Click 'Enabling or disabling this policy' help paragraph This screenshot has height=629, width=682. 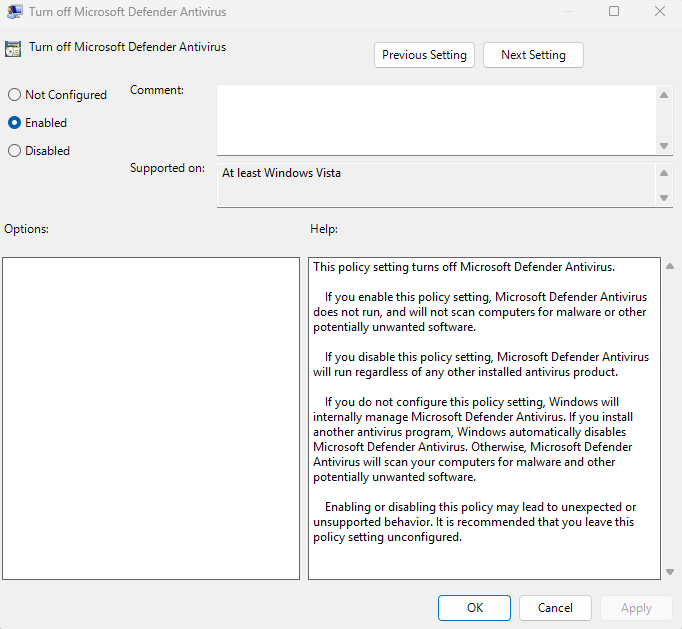pyautogui.click(x=475, y=522)
